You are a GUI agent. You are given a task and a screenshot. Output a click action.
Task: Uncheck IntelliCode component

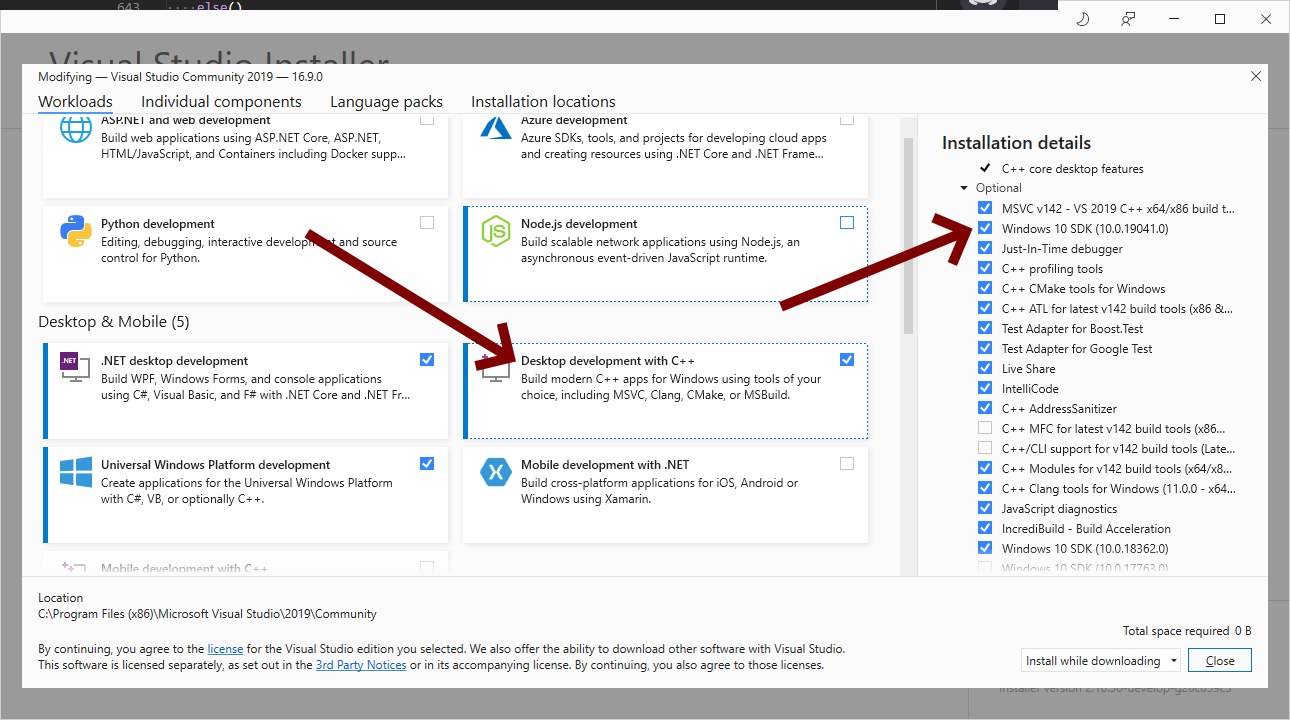985,388
